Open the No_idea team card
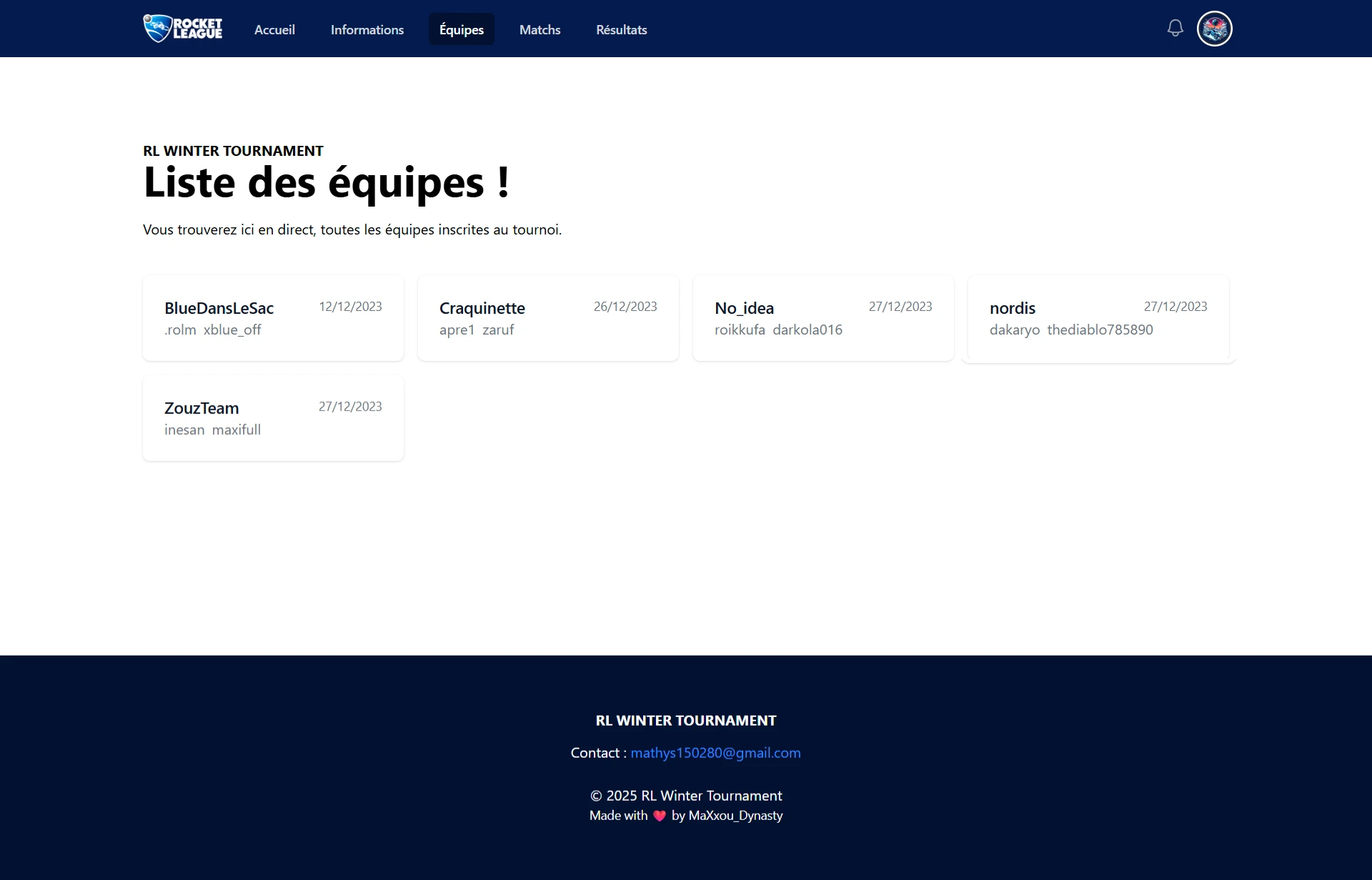This screenshot has width=1372, height=880. point(823,318)
